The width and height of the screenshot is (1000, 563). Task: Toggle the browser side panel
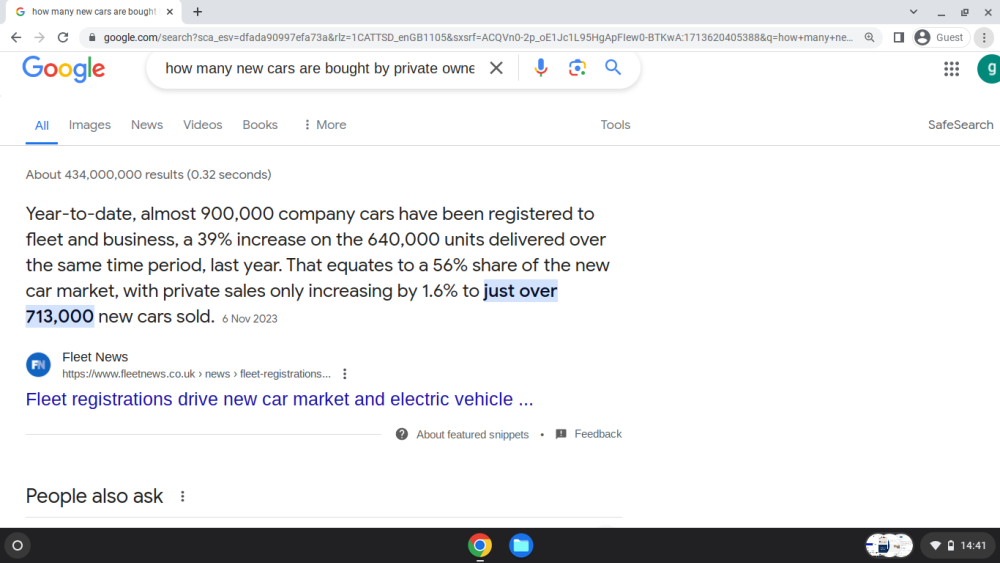pos(899,38)
